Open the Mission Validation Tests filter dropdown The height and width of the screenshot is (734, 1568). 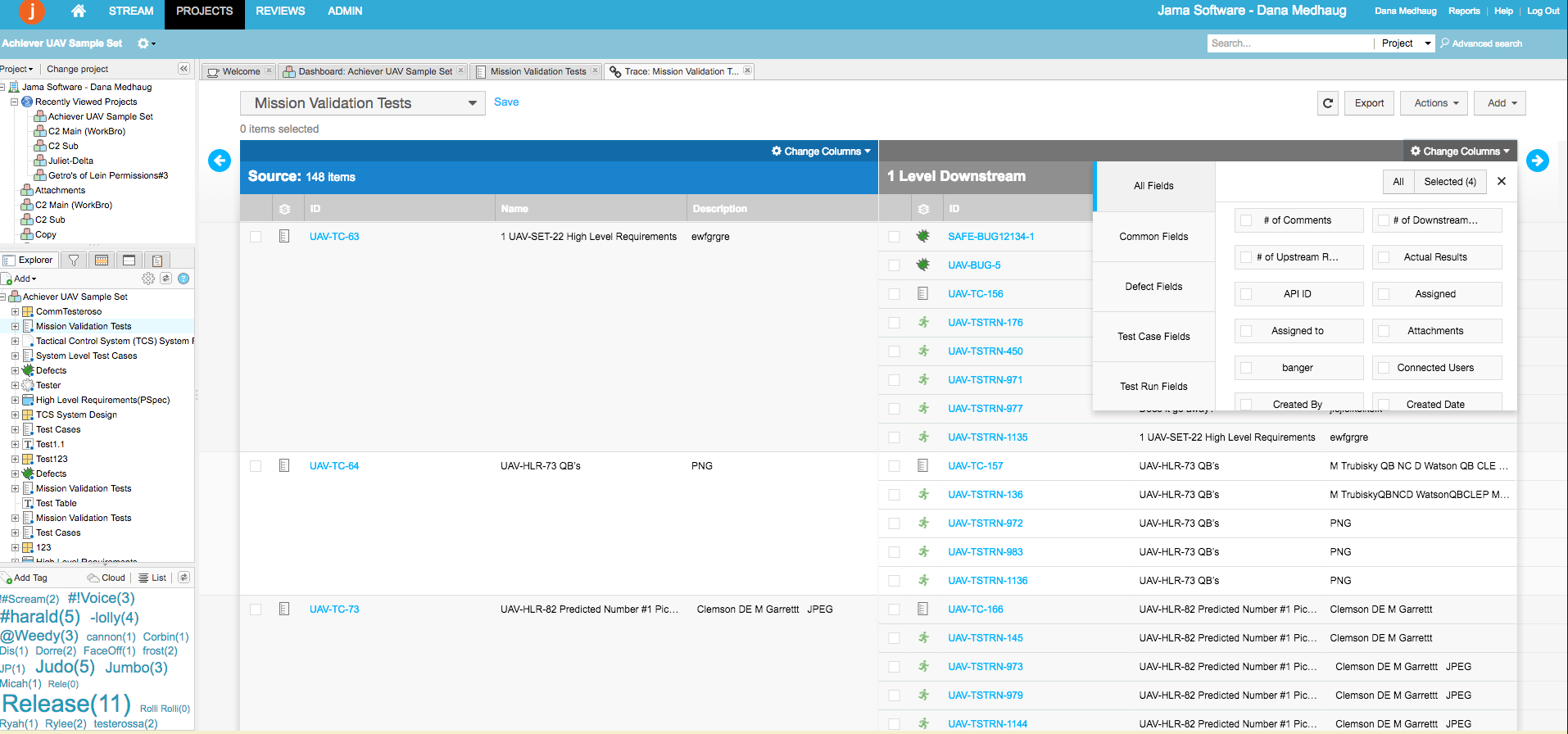coord(363,103)
